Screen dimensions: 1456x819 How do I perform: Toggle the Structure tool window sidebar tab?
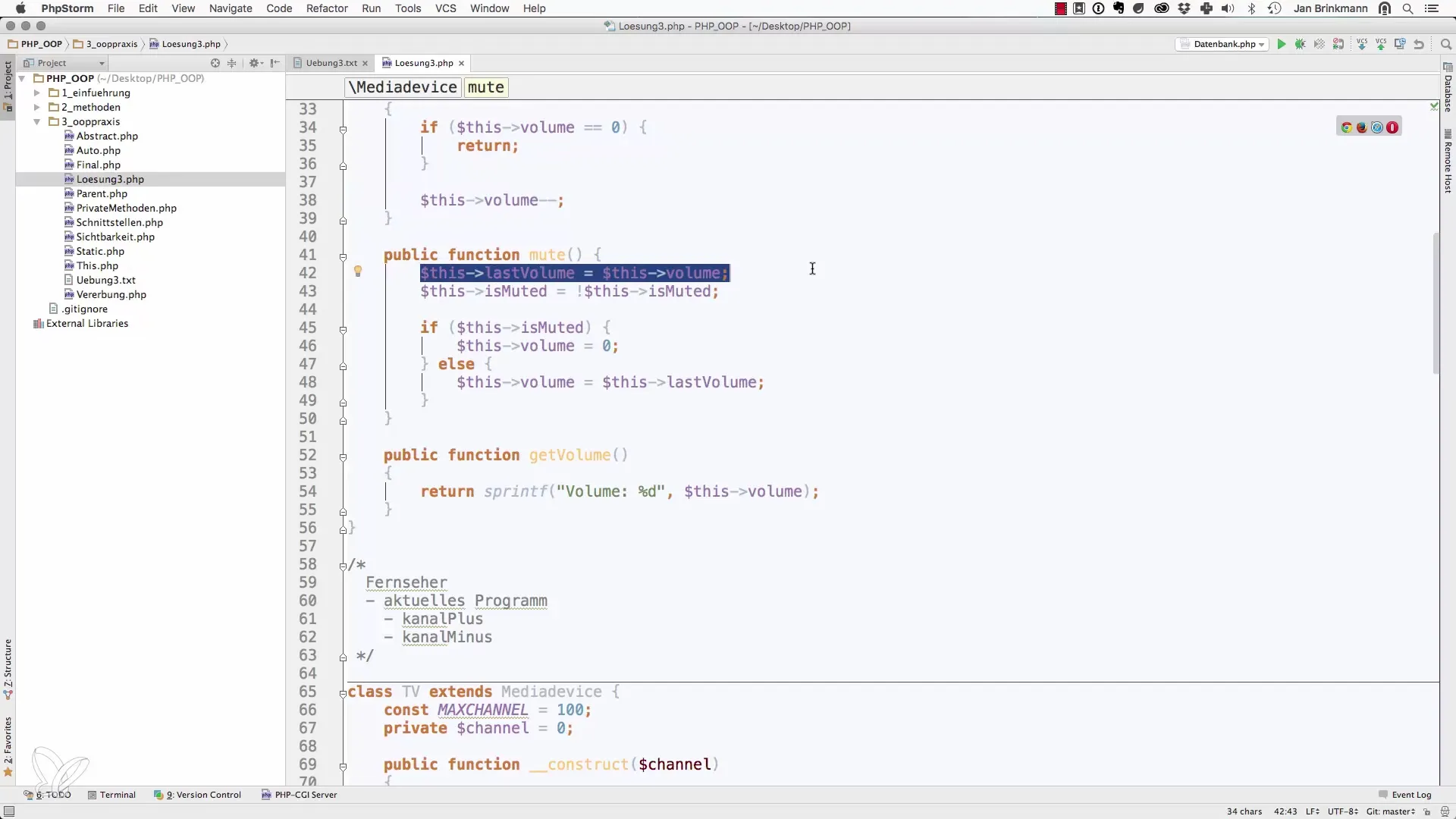pyautogui.click(x=8, y=667)
